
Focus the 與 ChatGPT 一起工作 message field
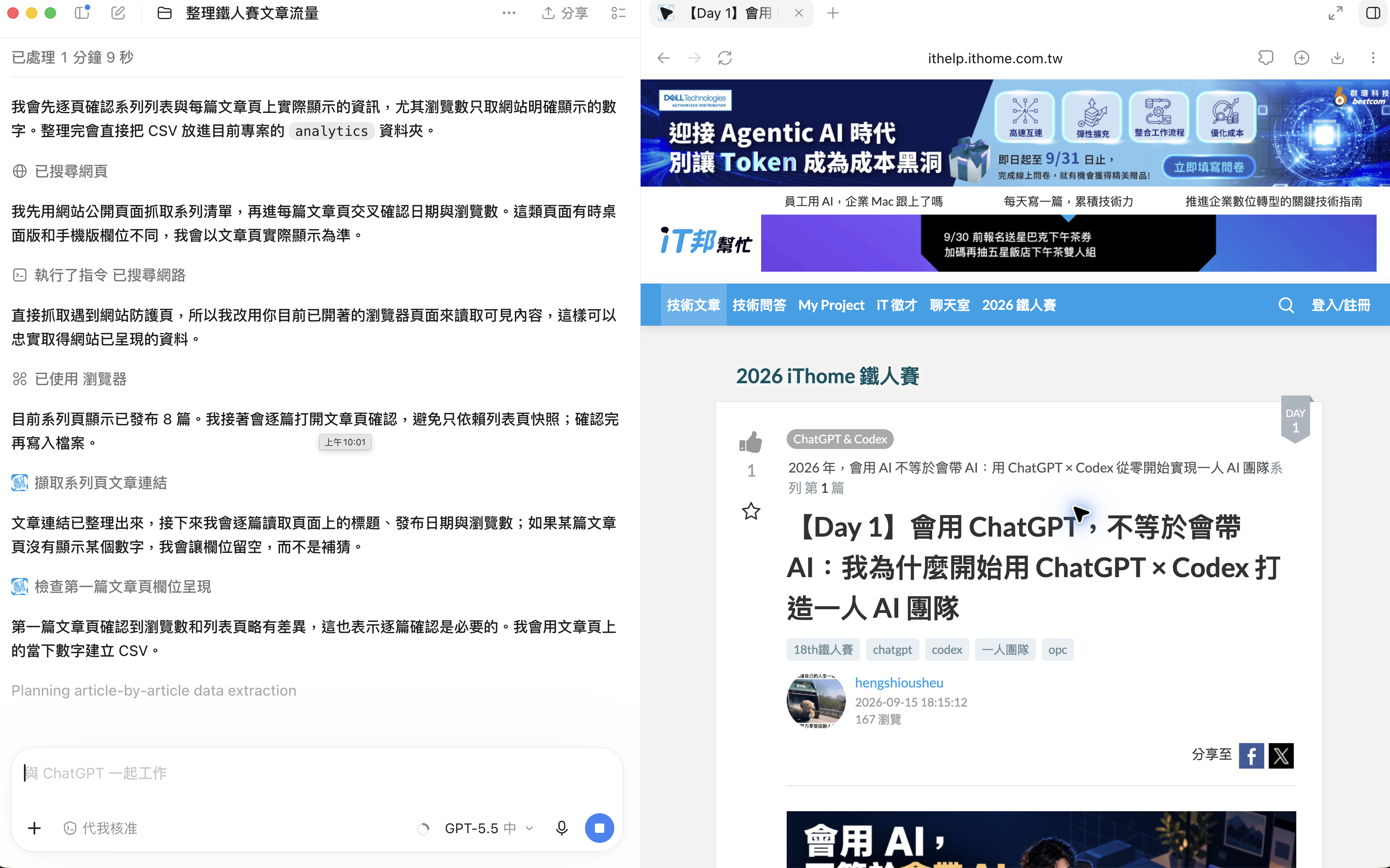click(317, 773)
